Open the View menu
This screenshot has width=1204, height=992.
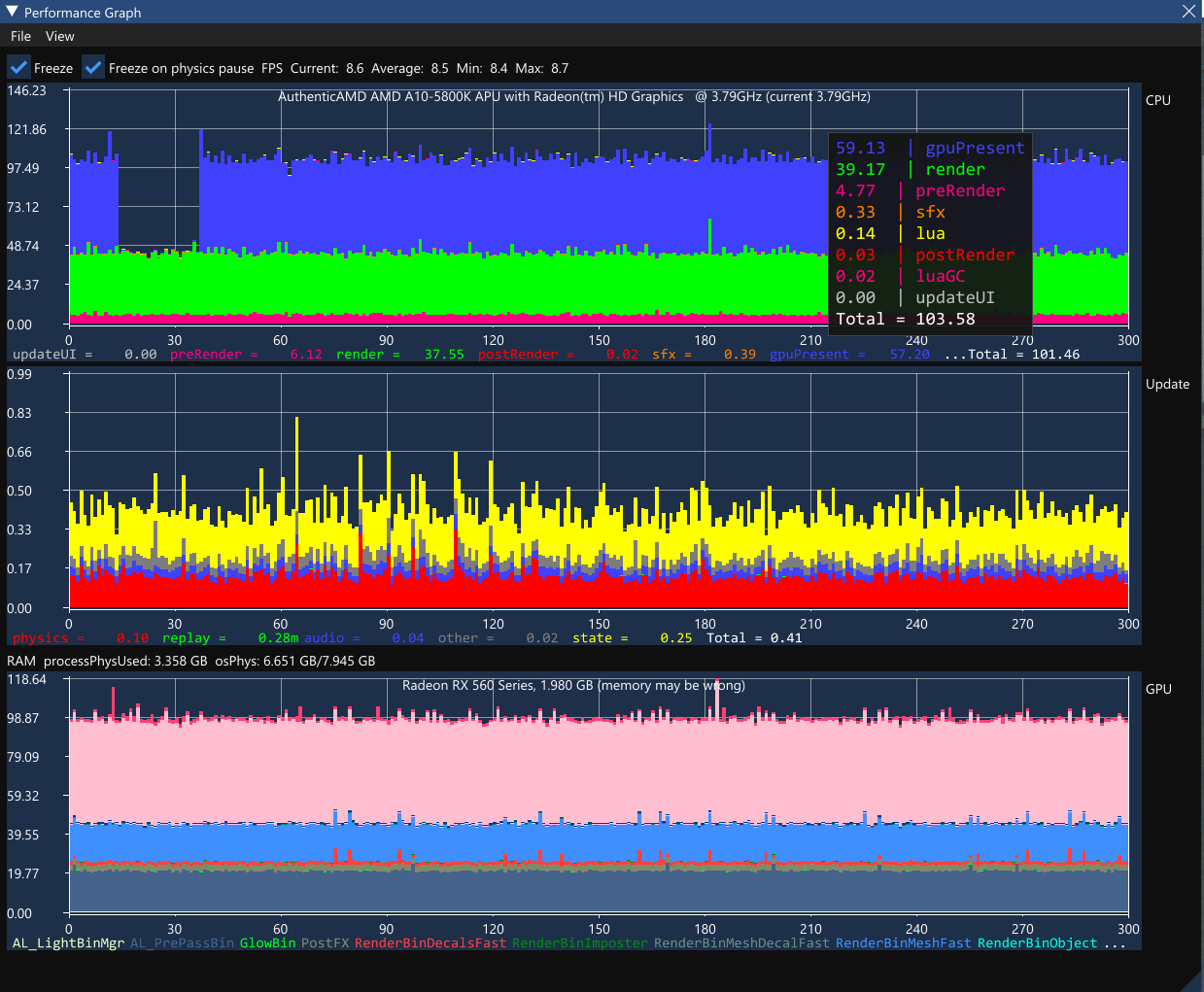tap(59, 36)
